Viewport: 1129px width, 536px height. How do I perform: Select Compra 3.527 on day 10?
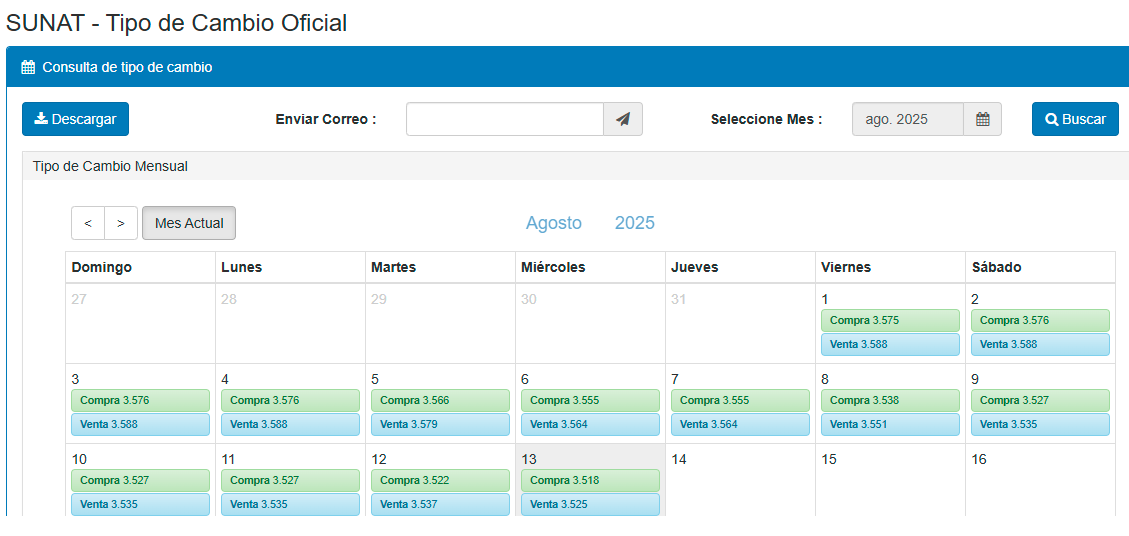(x=140, y=481)
